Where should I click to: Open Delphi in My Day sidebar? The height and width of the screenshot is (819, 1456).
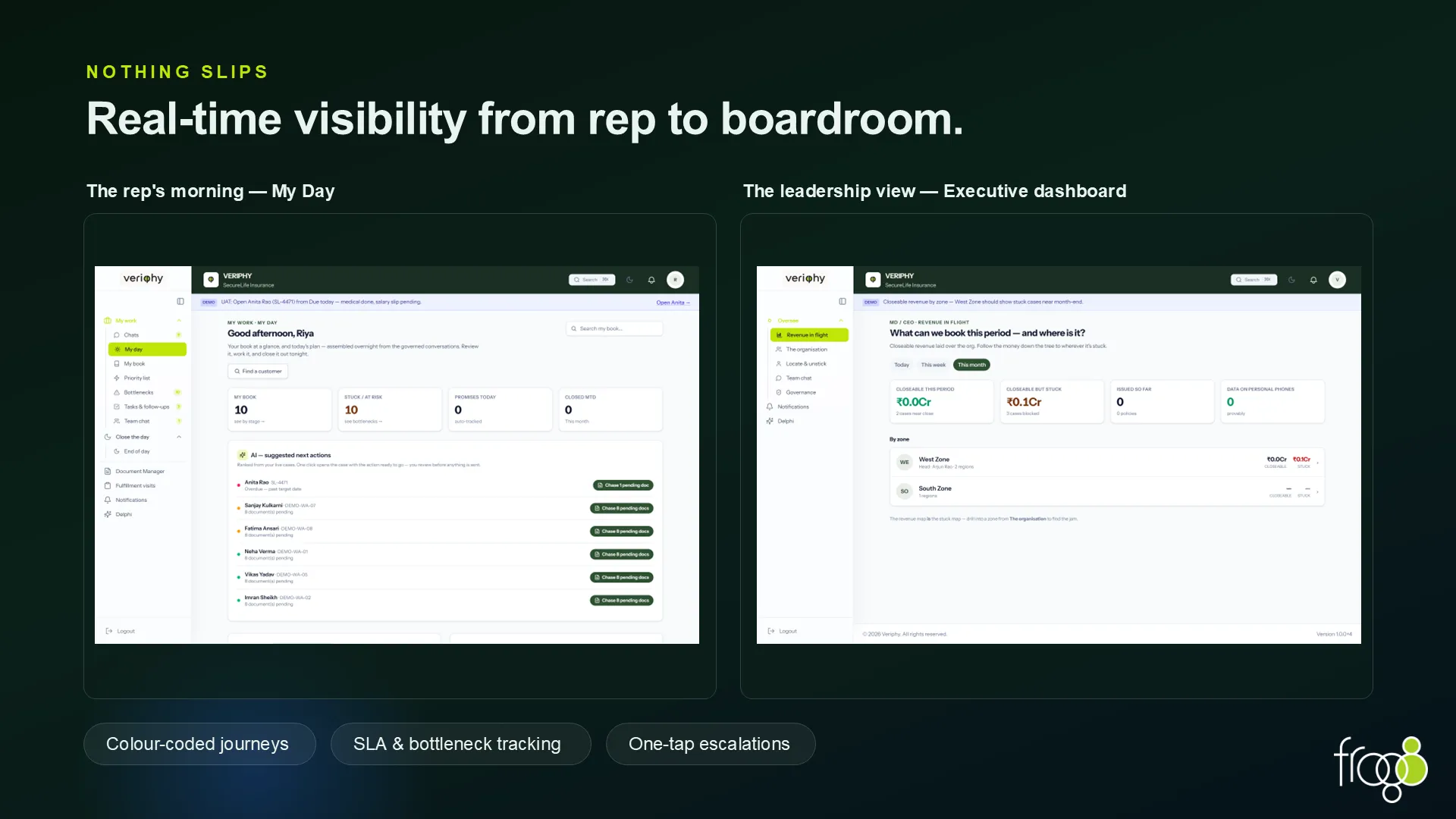[143, 514]
